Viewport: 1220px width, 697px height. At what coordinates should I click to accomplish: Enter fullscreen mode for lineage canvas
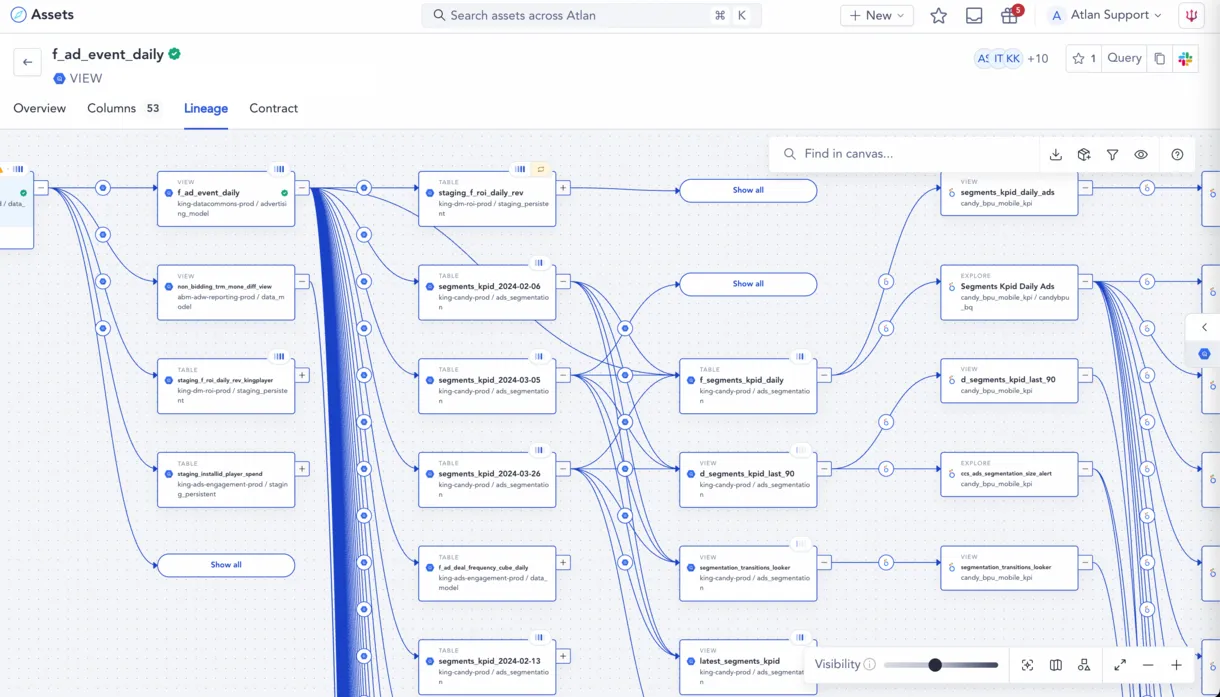tap(1120, 665)
